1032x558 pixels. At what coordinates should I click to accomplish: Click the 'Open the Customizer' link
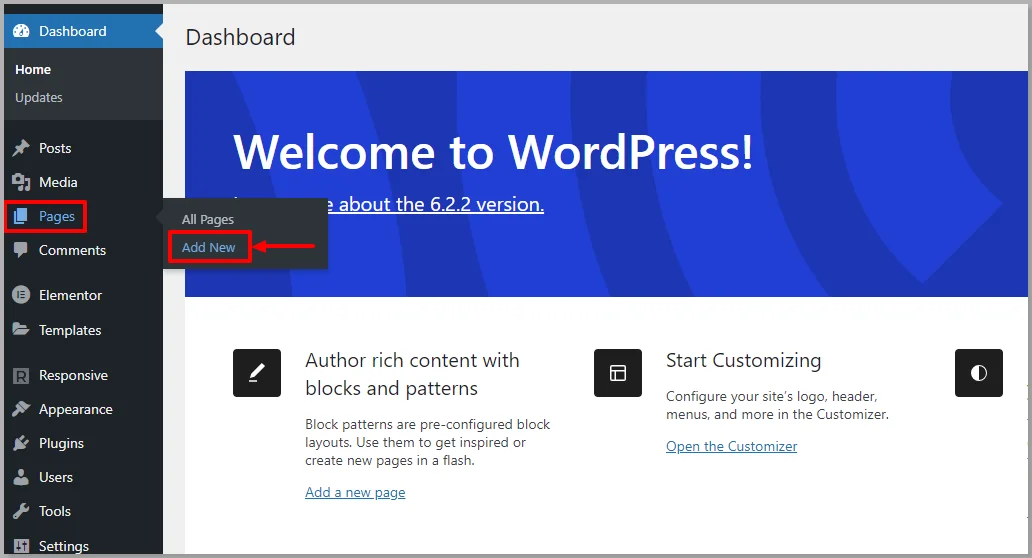pyautogui.click(x=731, y=446)
